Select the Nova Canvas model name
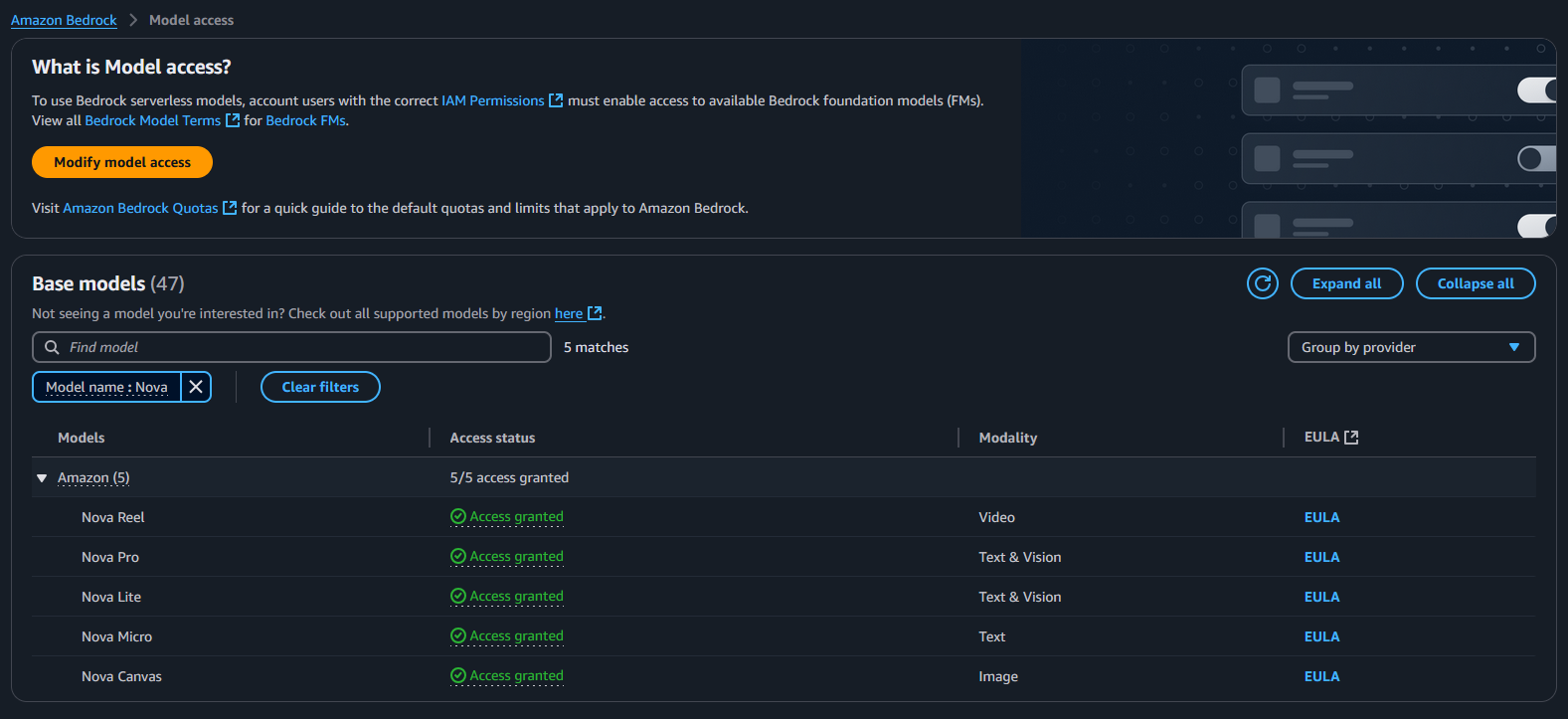Image resolution: width=1568 pixels, height=719 pixels. pyautogui.click(x=121, y=676)
